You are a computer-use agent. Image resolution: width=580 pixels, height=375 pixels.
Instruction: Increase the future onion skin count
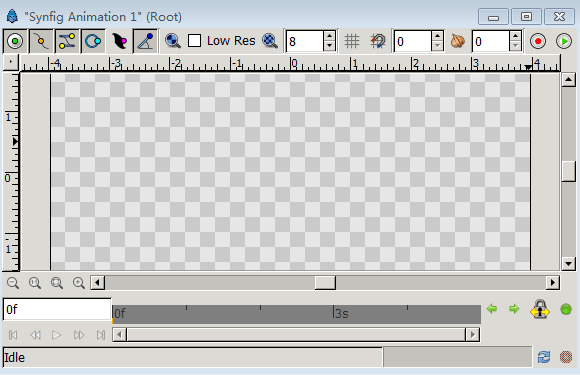pyautogui.click(x=515, y=36)
